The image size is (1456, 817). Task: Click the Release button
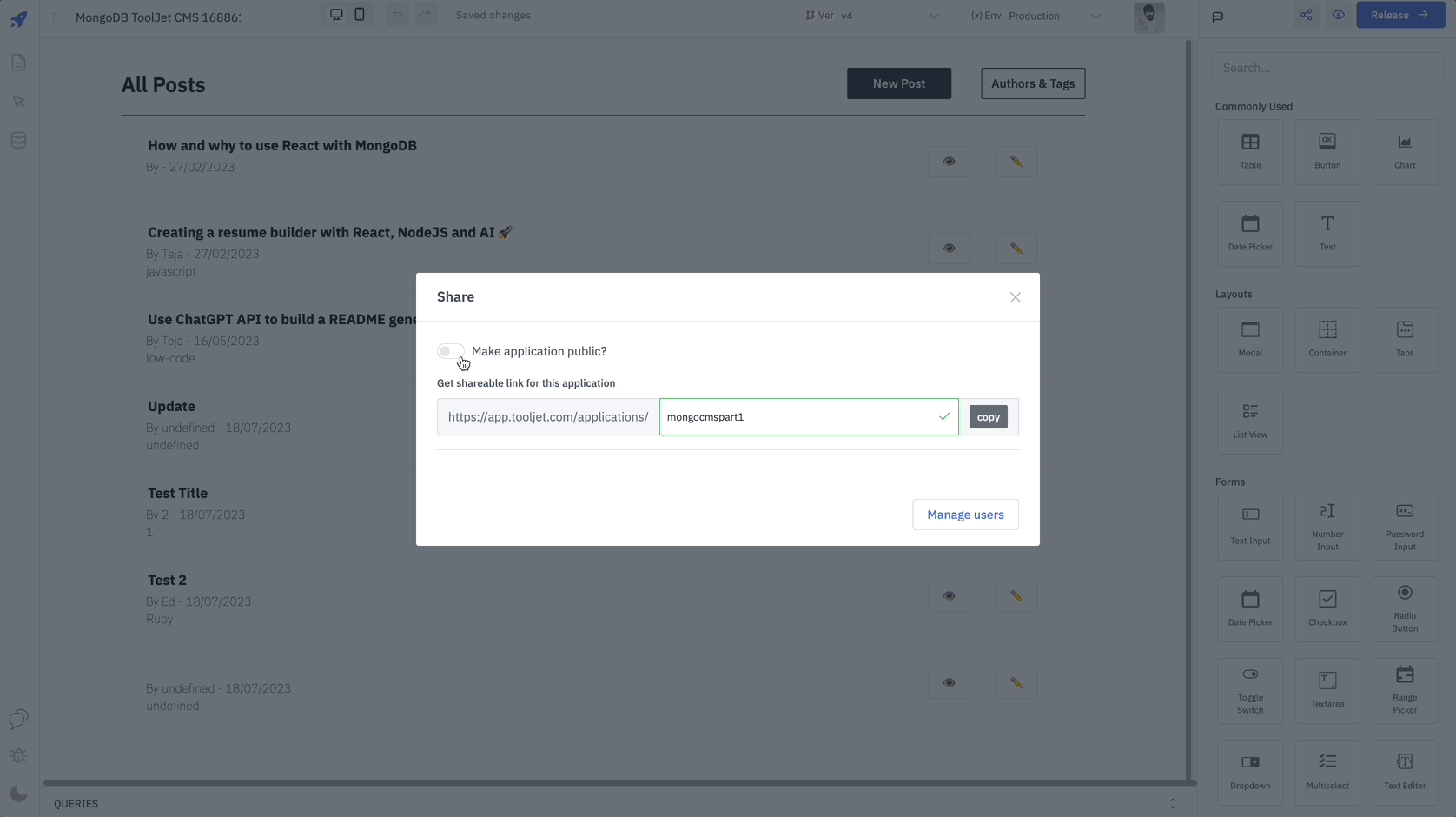(x=1400, y=15)
